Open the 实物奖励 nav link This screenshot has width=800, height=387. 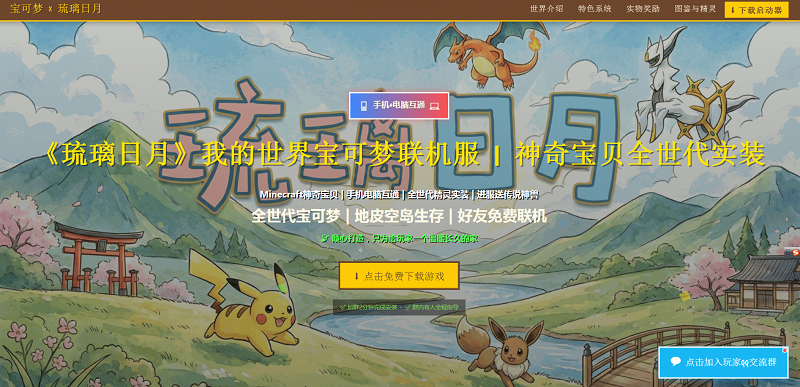pos(643,9)
